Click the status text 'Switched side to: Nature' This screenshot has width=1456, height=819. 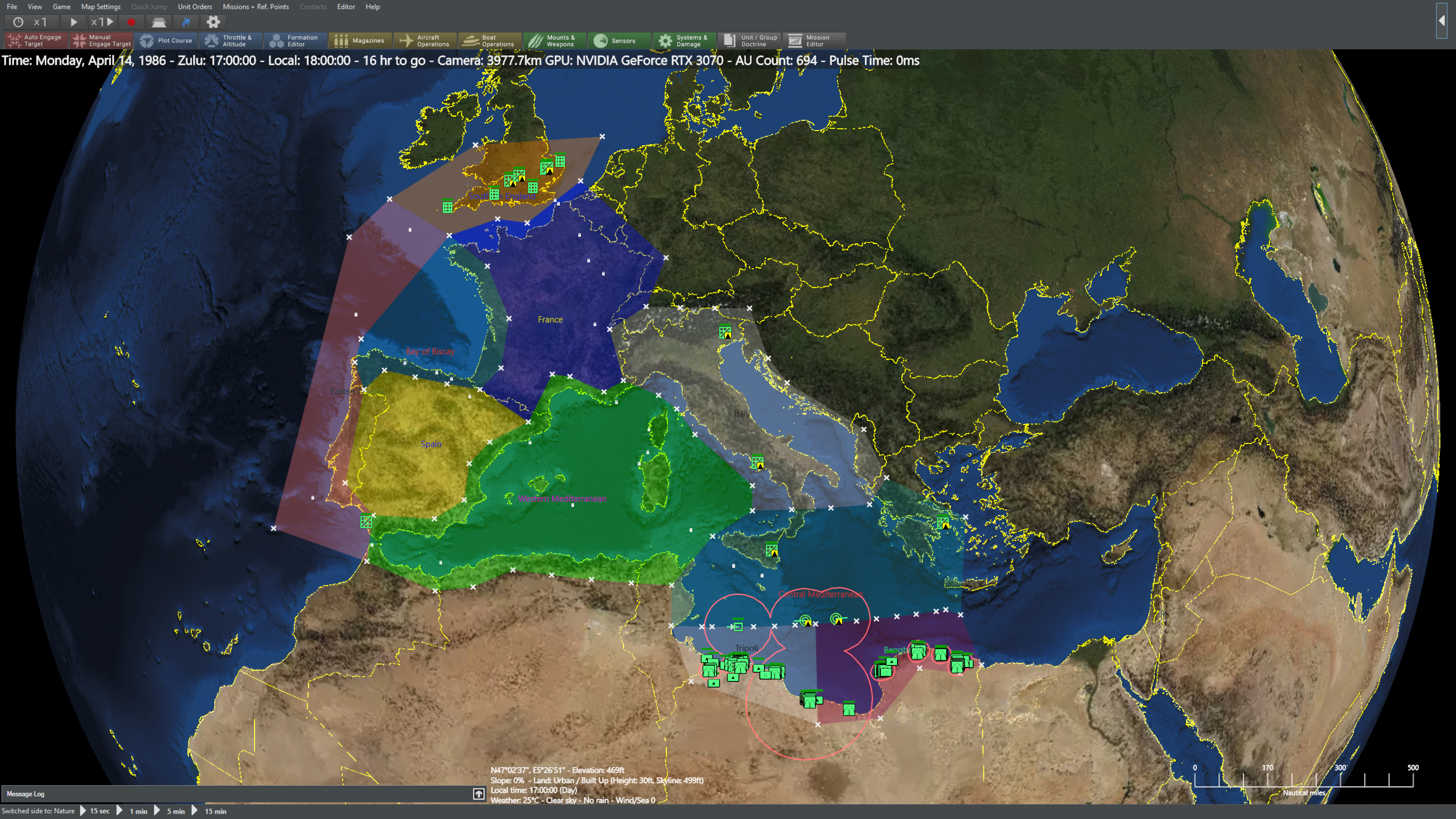point(38,811)
